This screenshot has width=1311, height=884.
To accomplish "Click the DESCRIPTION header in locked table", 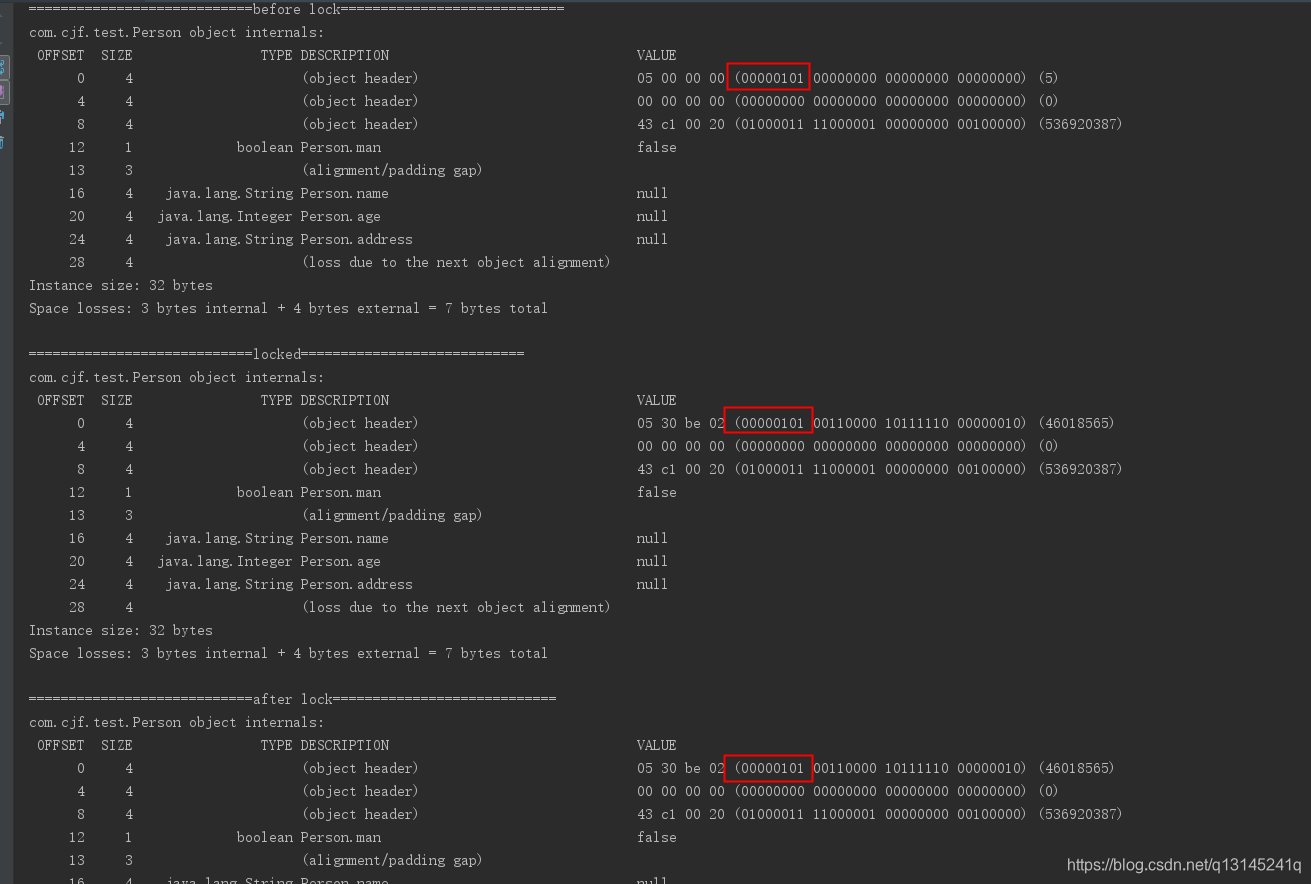I will (x=345, y=400).
